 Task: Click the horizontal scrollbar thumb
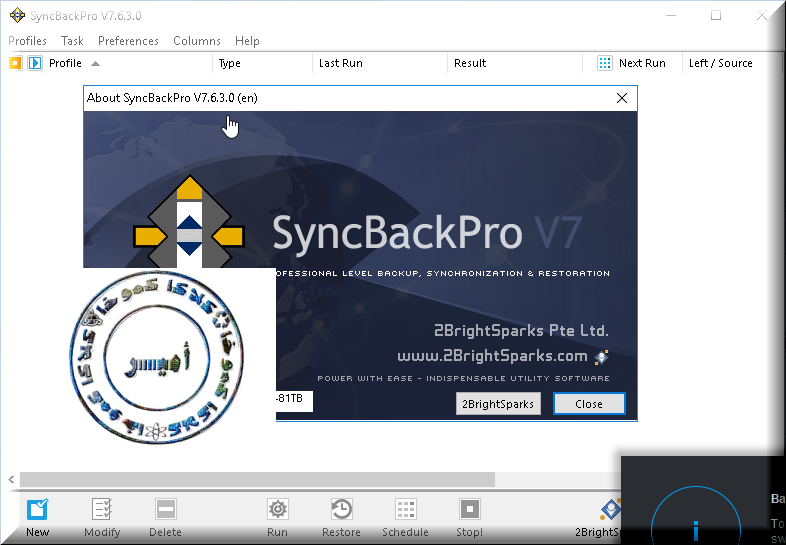point(257,479)
